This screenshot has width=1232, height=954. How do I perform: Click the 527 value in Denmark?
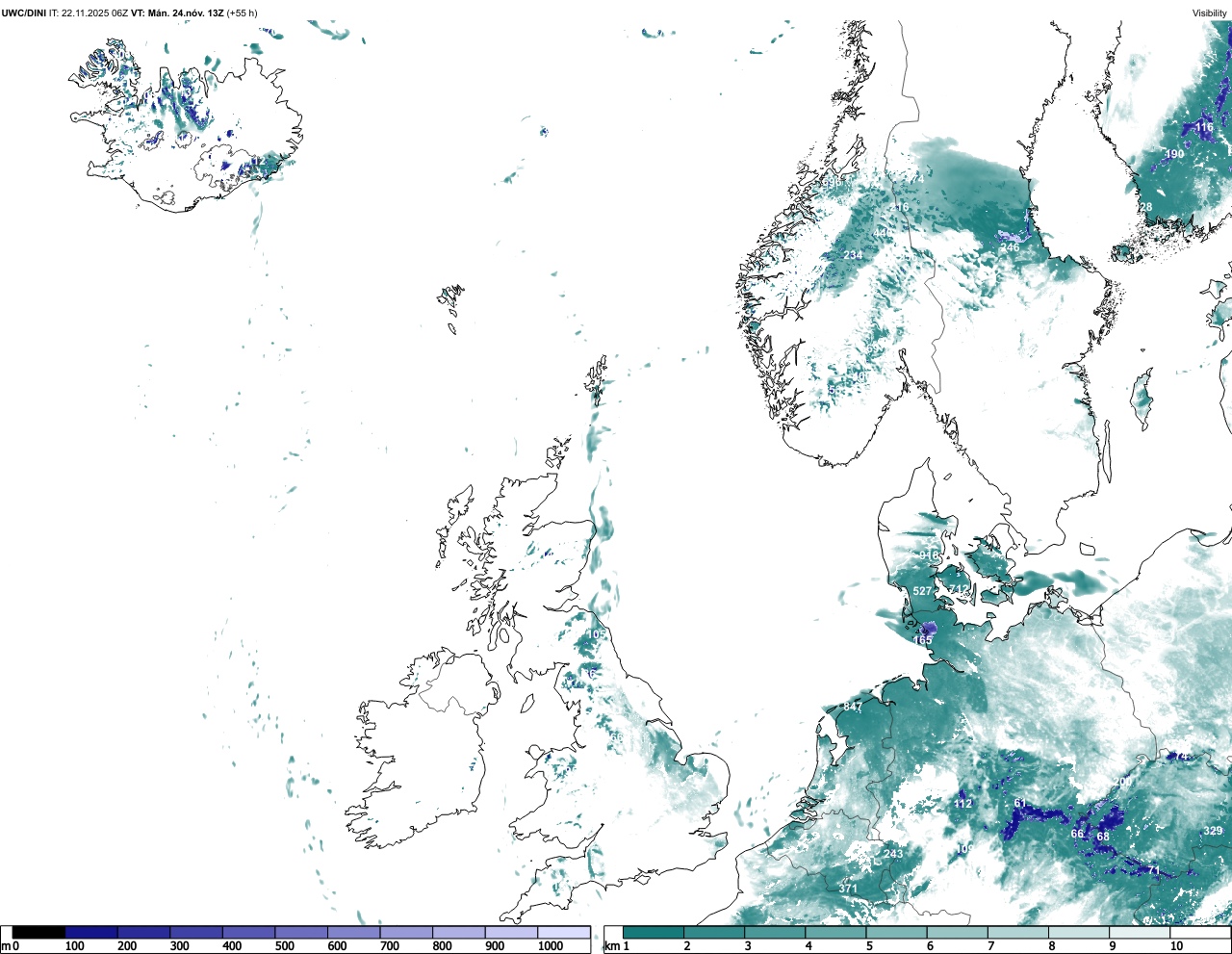pyautogui.click(x=922, y=591)
